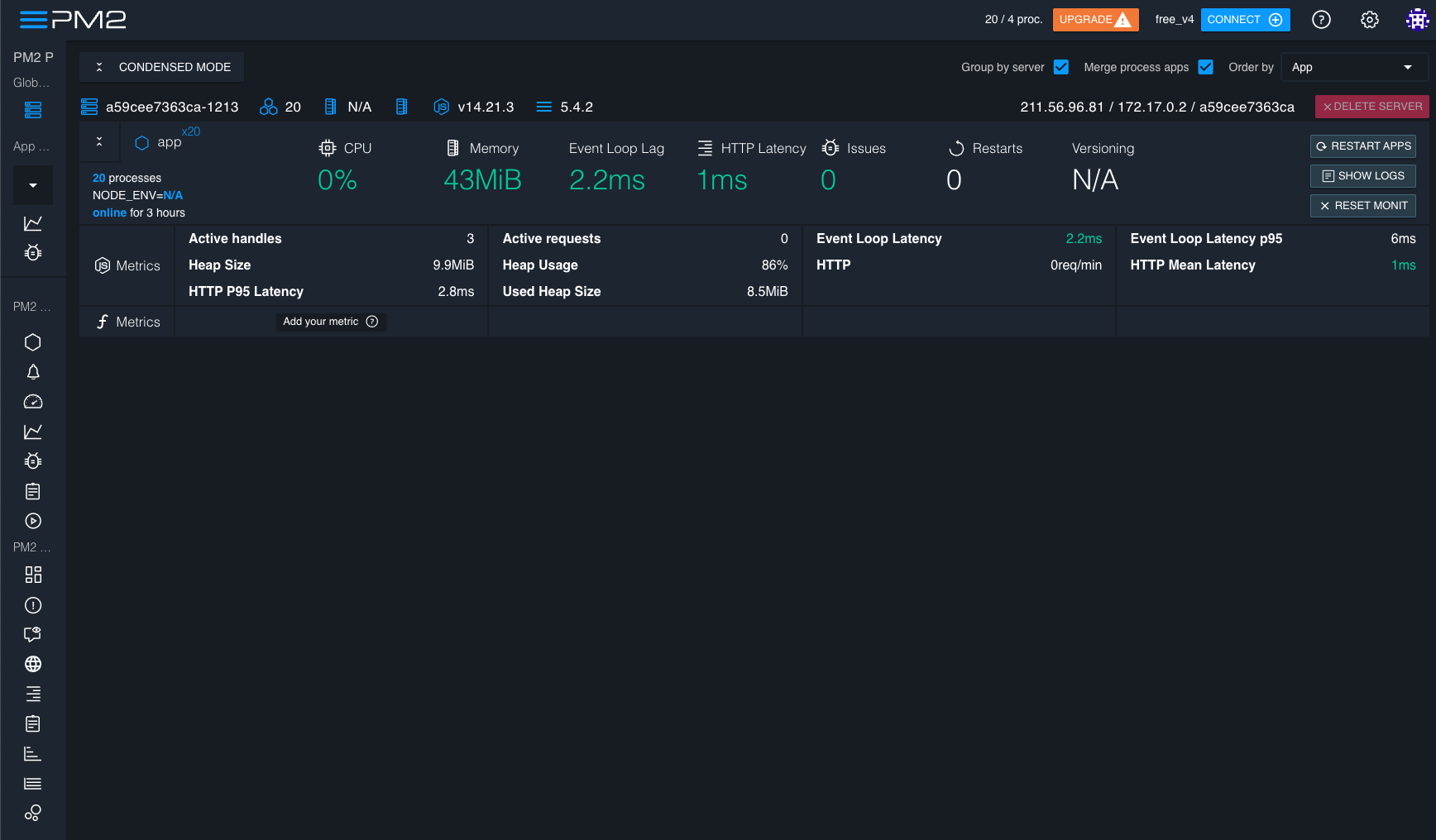The width and height of the screenshot is (1436, 840).
Task: Open the bug icon above the clipboard icon
Action: tap(33, 461)
